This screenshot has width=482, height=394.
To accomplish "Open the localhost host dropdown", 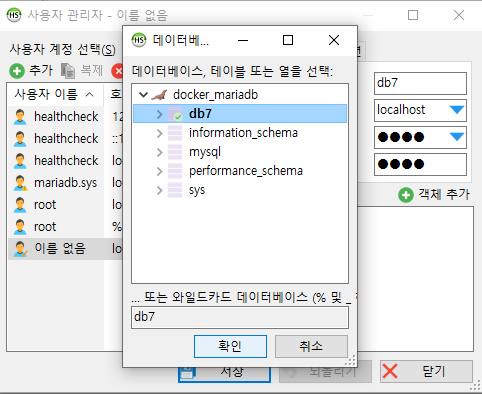I will click(457, 110).
